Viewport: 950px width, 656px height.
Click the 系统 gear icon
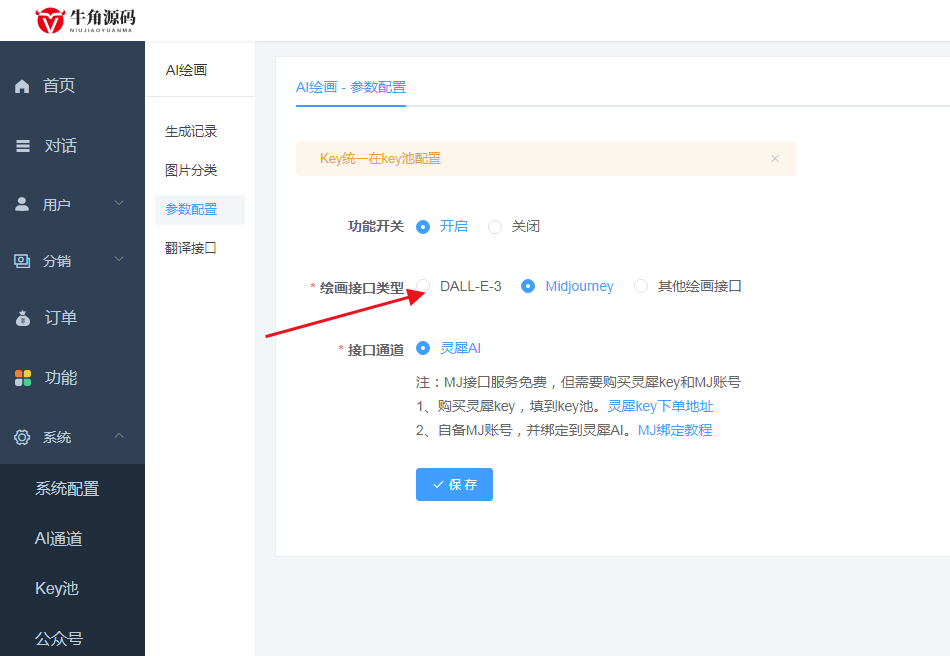21,437
